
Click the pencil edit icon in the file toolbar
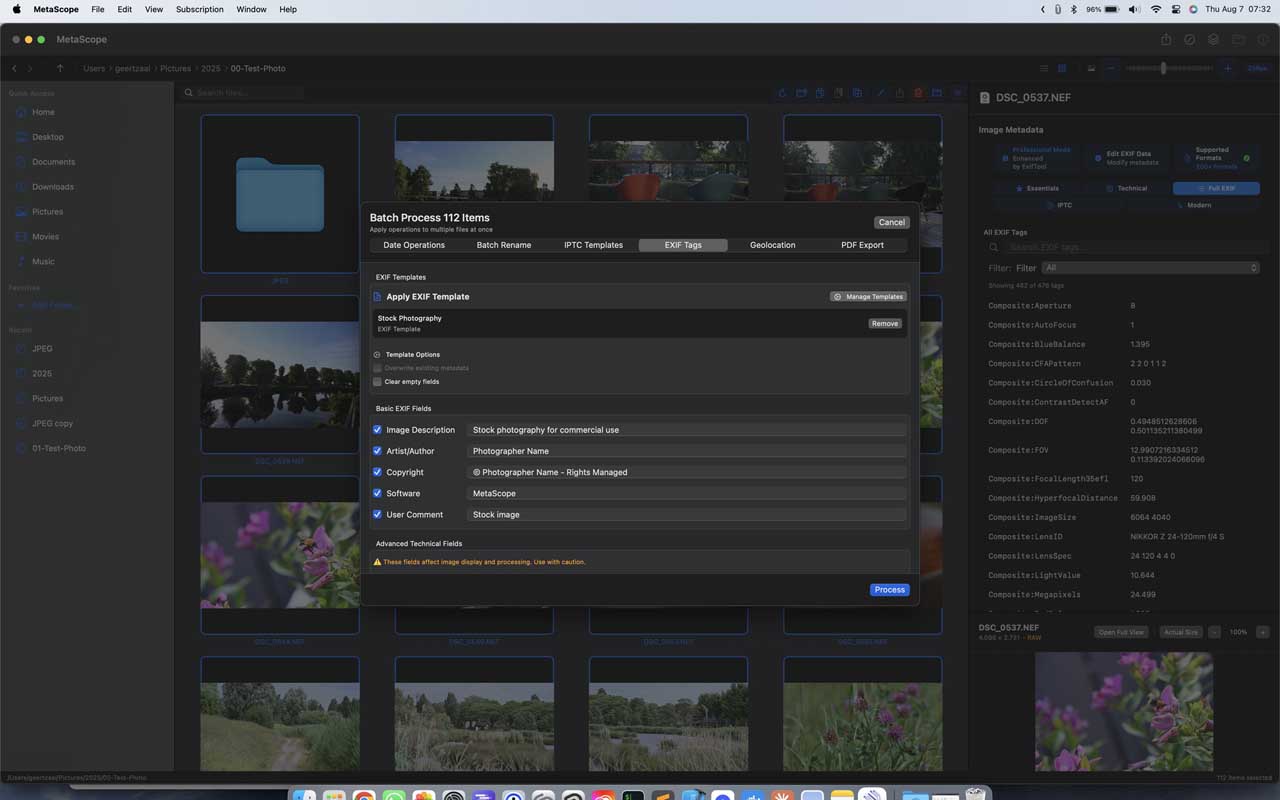881,93
